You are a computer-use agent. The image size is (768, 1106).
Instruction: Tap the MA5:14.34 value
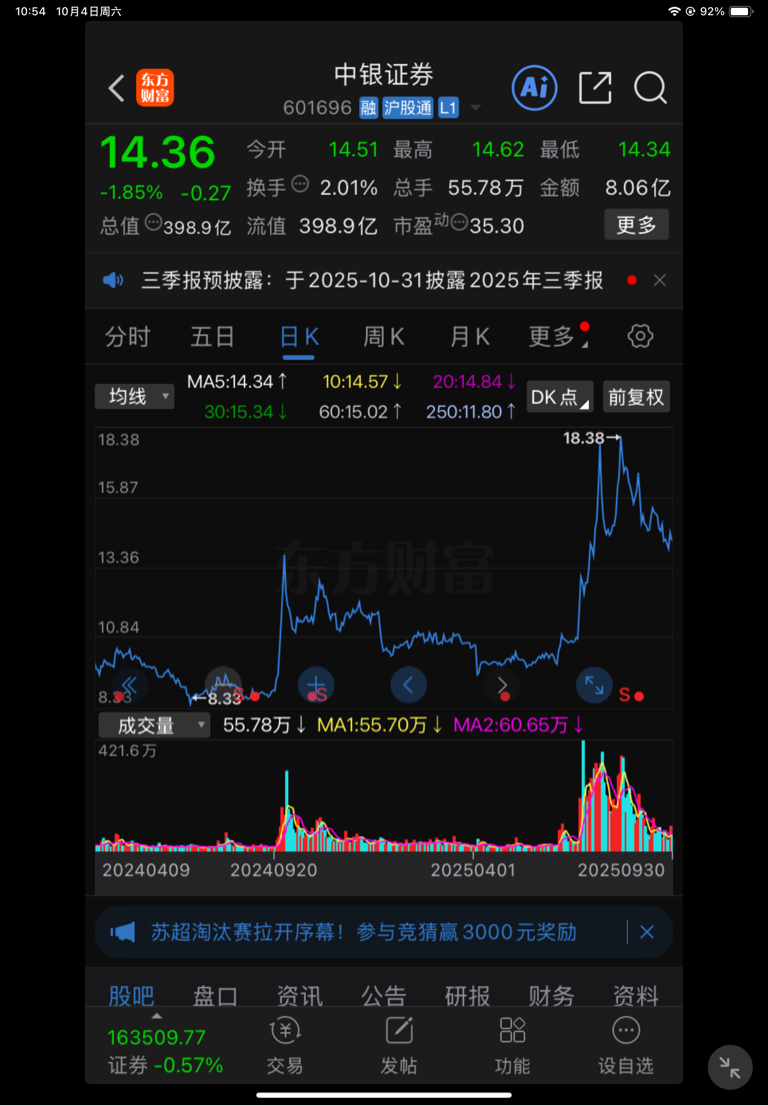click(237, 382)
